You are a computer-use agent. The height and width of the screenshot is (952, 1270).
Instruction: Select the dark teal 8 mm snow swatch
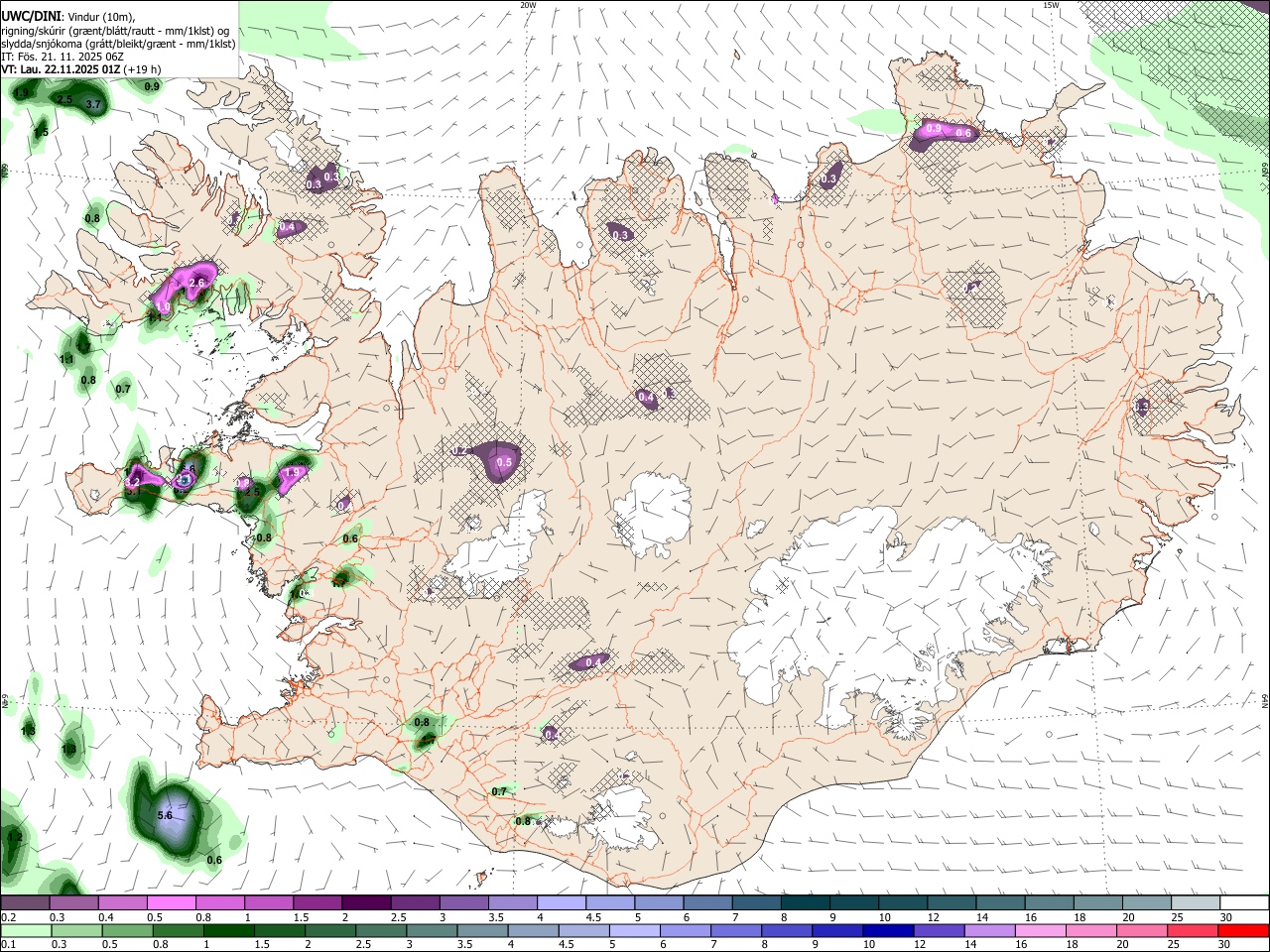click(805, 903)
